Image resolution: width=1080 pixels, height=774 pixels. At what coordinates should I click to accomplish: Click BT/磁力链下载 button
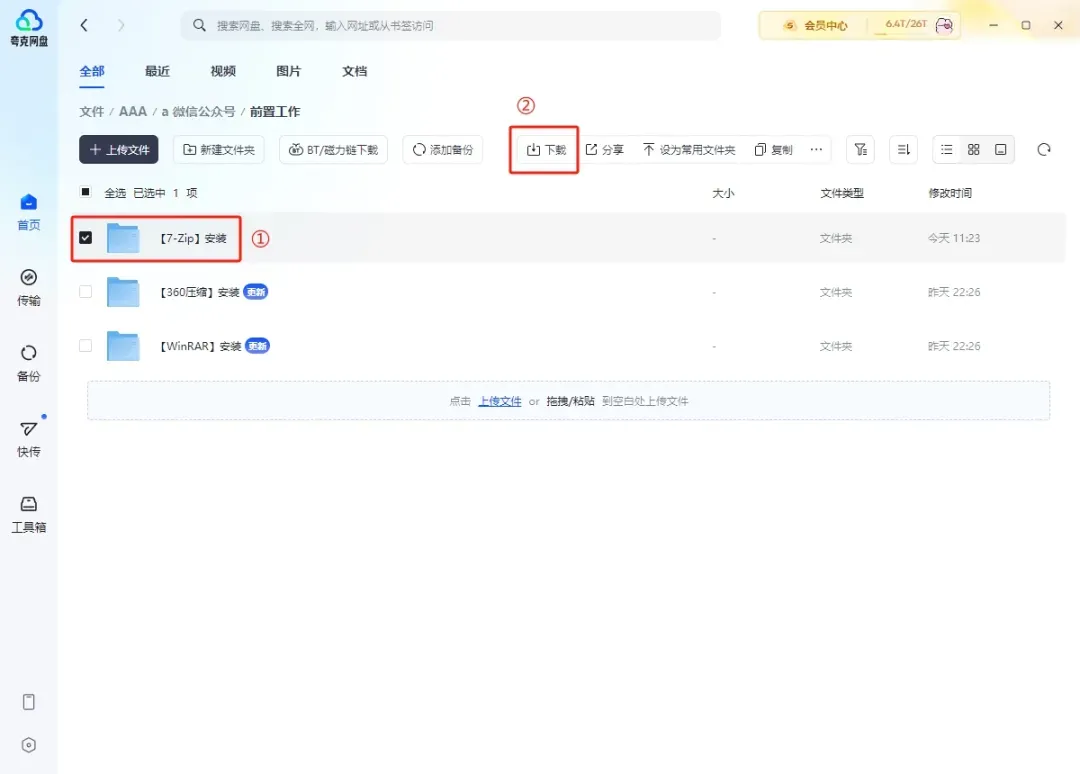333,149
